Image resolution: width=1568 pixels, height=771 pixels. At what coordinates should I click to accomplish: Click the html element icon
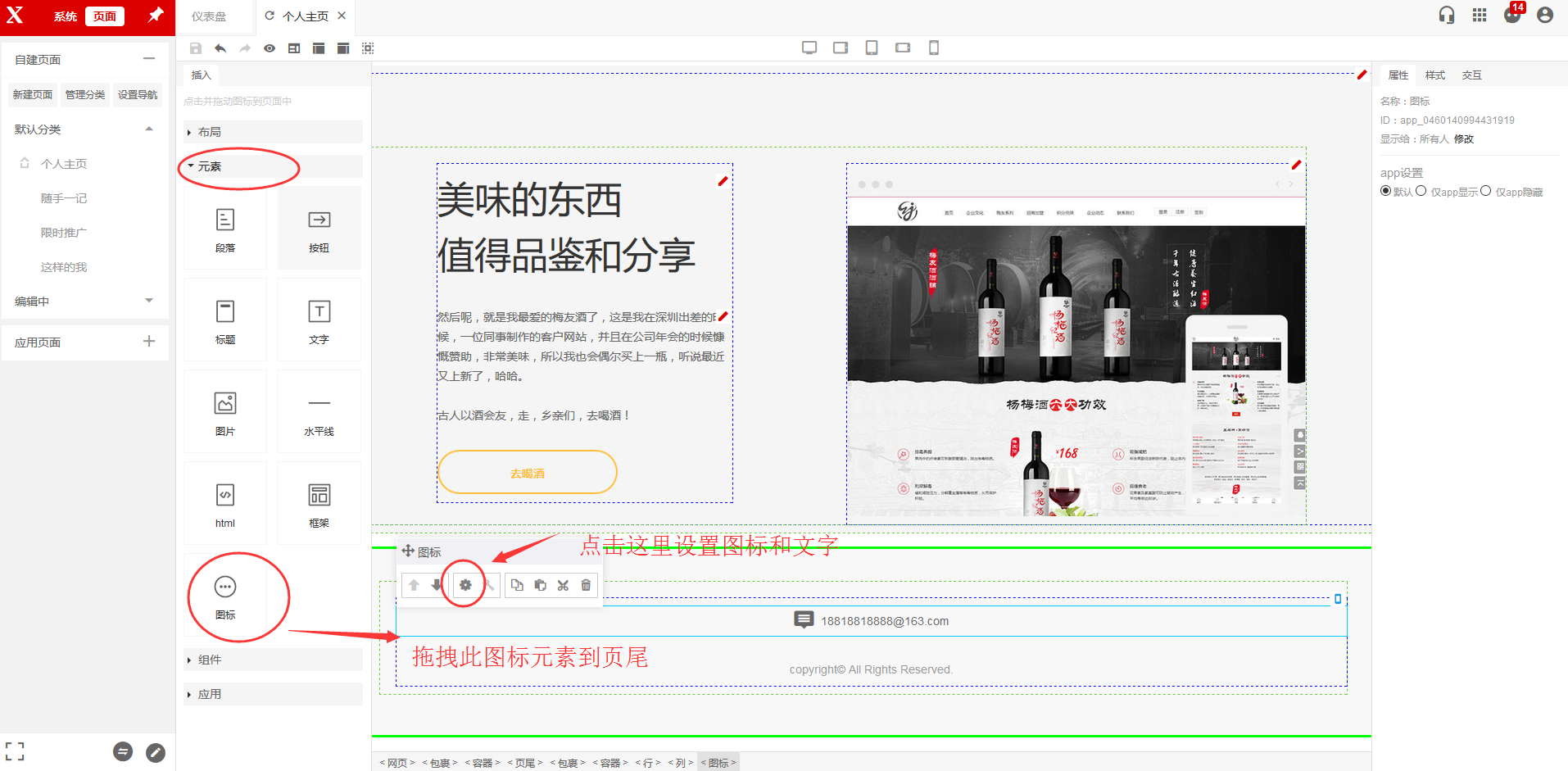225,503
